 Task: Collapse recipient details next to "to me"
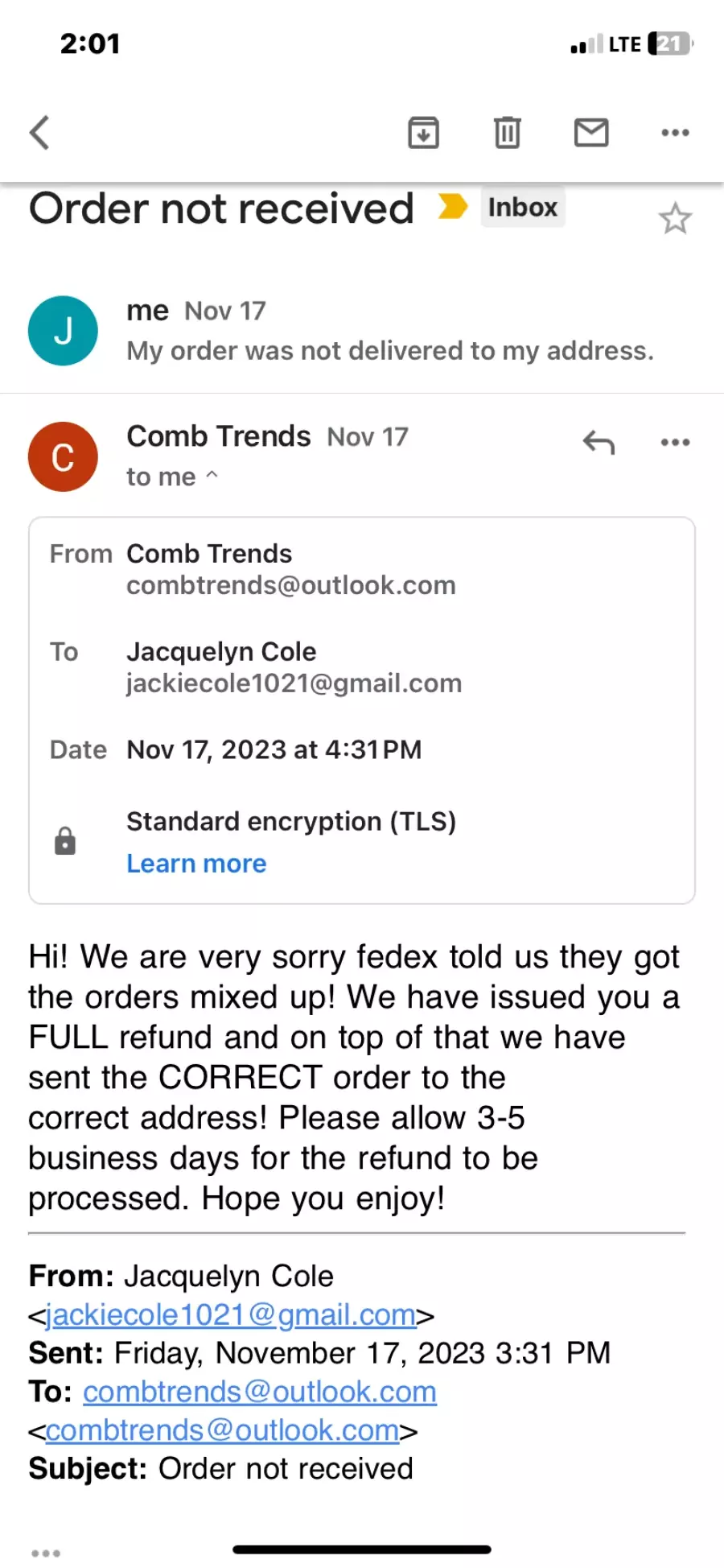(212, 475)
